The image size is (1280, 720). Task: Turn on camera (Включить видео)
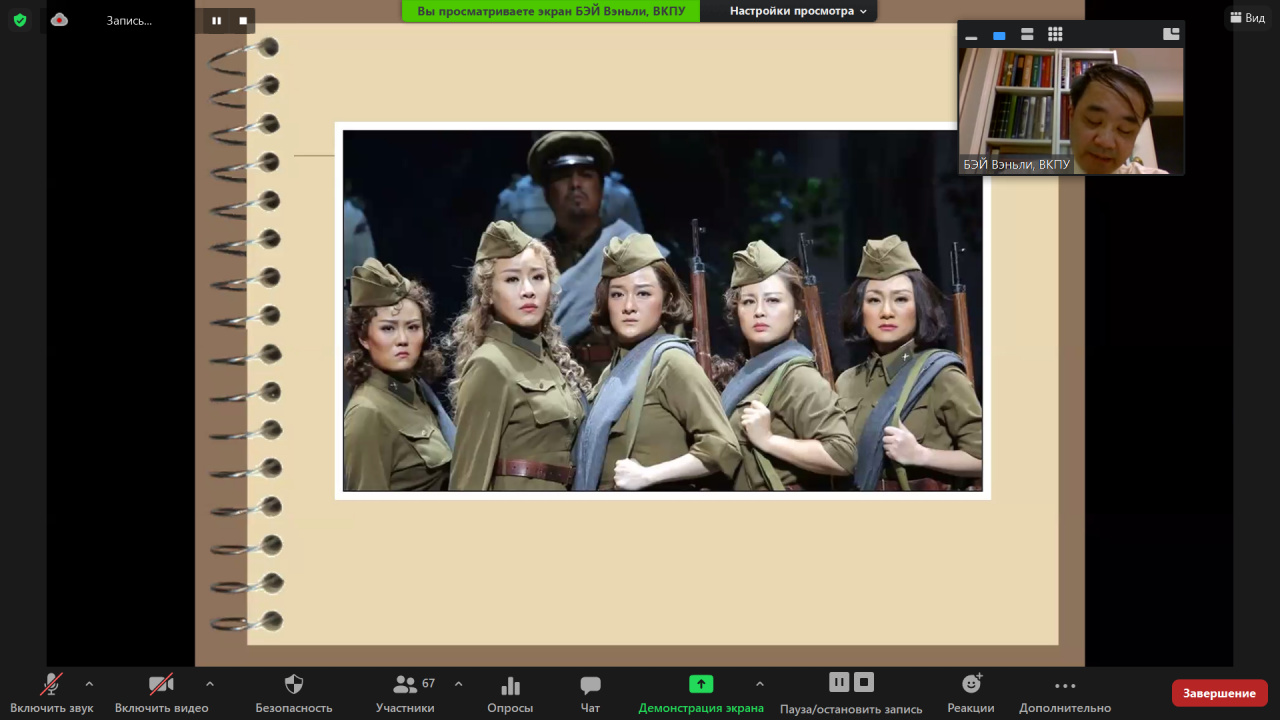pos(161,684)
